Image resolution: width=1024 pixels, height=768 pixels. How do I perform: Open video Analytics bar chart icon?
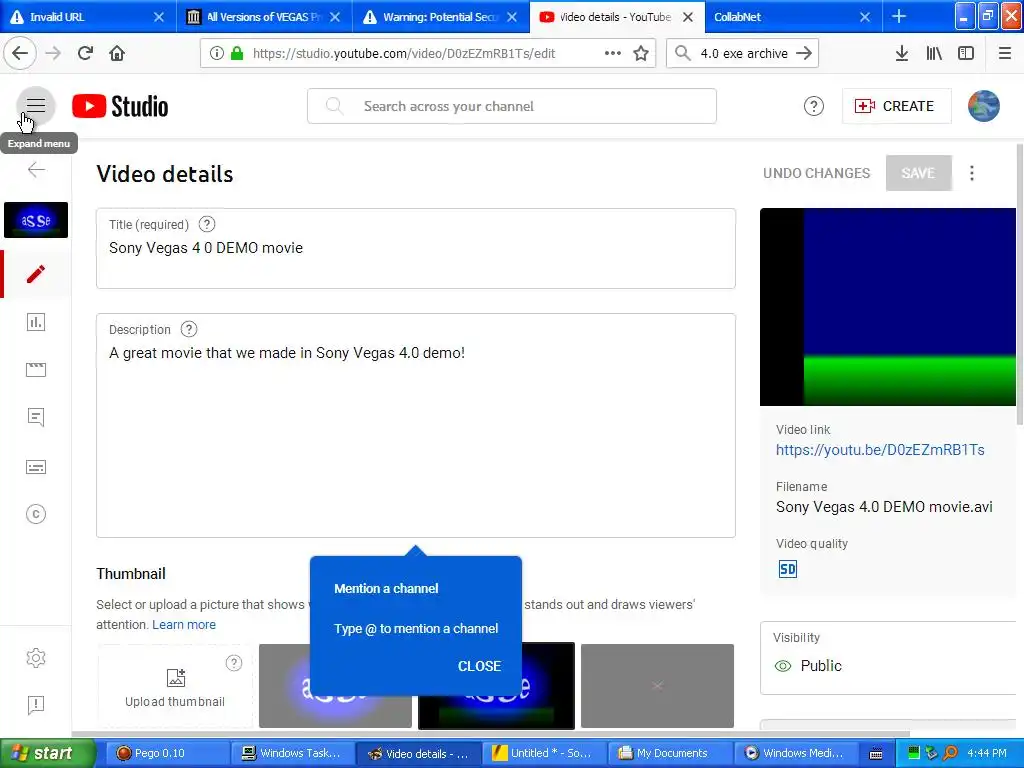click(x=36, y=322)
